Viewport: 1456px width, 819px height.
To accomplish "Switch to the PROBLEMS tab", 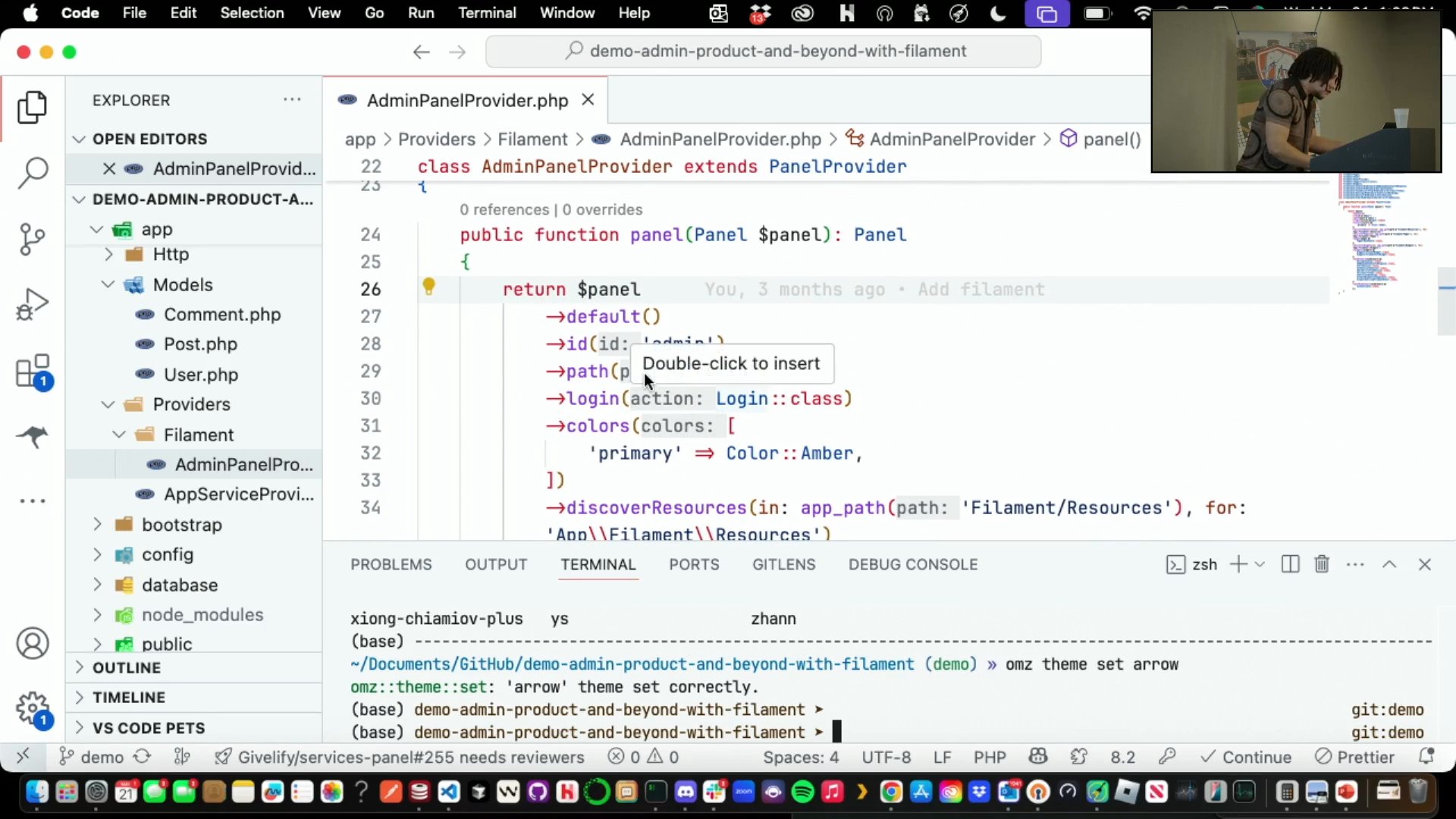I will (391, 564).
